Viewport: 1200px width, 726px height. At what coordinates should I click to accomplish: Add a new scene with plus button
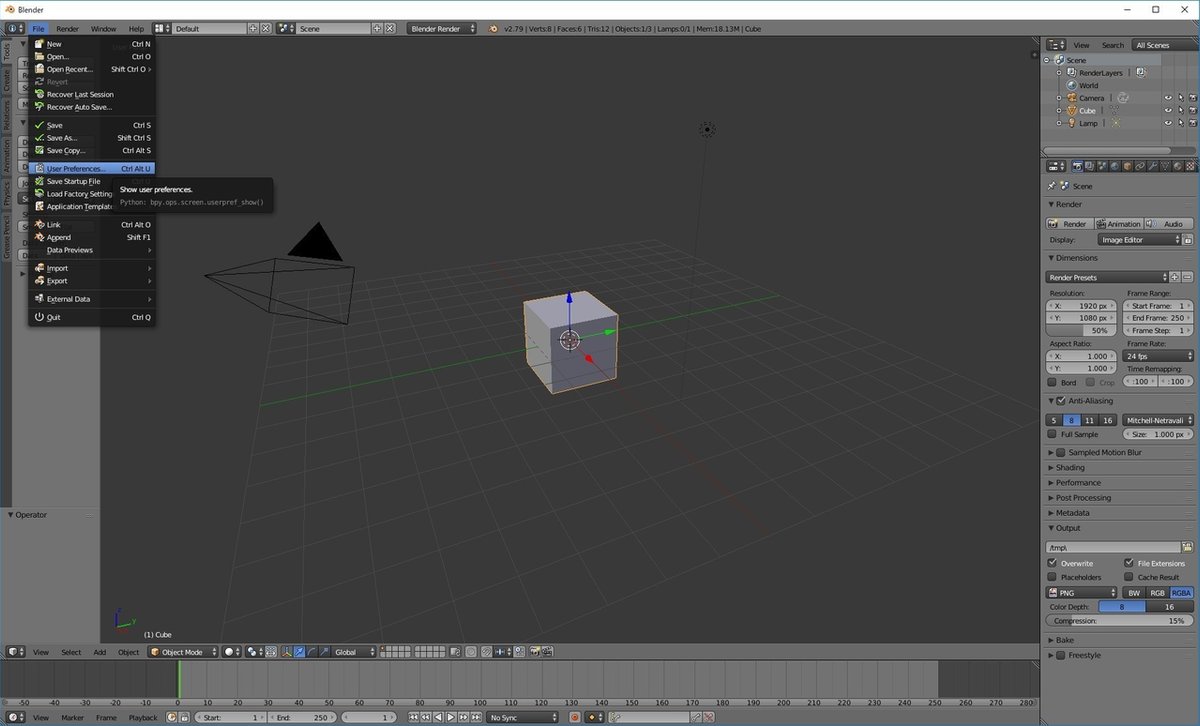[377, 29]
